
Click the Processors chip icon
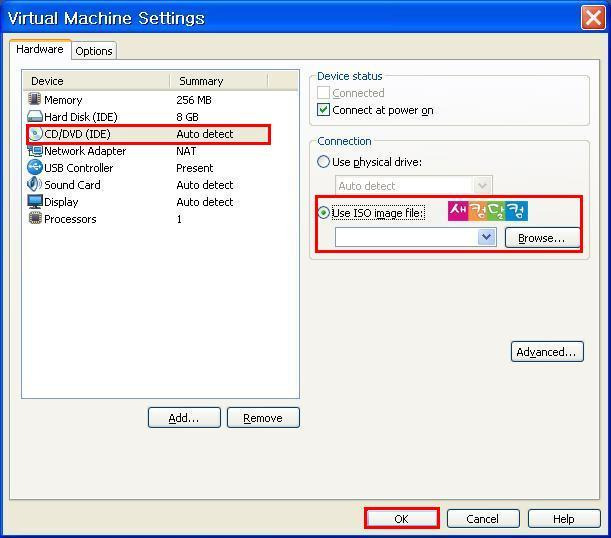click(35, 218)
